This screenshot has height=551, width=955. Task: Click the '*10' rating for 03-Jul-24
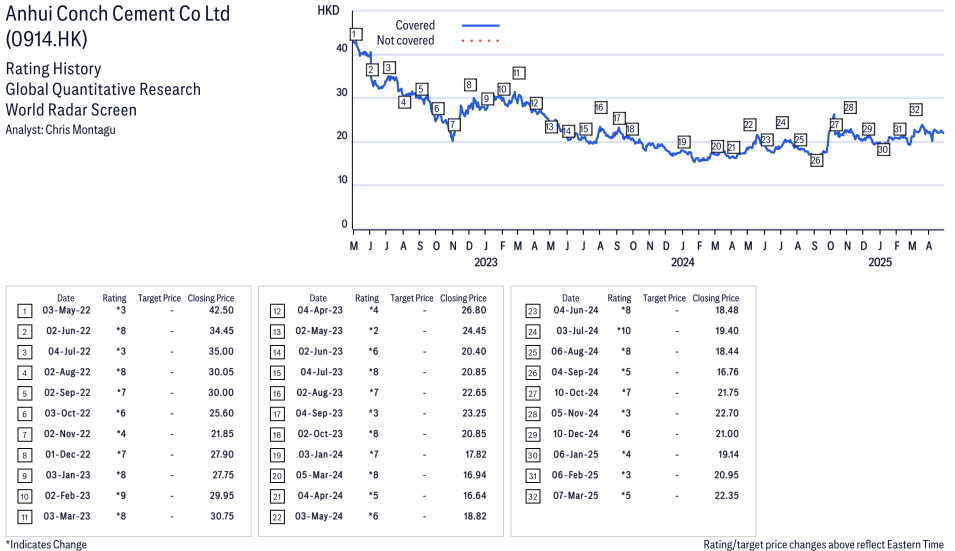click(624, 331)
